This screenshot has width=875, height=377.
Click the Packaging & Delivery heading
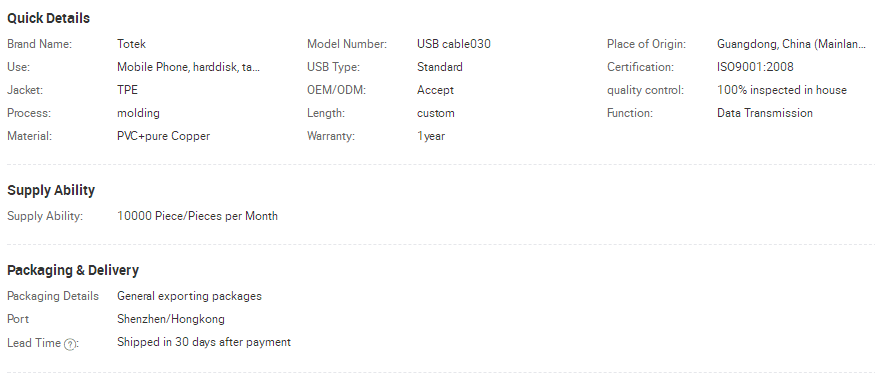pos(73,270)
